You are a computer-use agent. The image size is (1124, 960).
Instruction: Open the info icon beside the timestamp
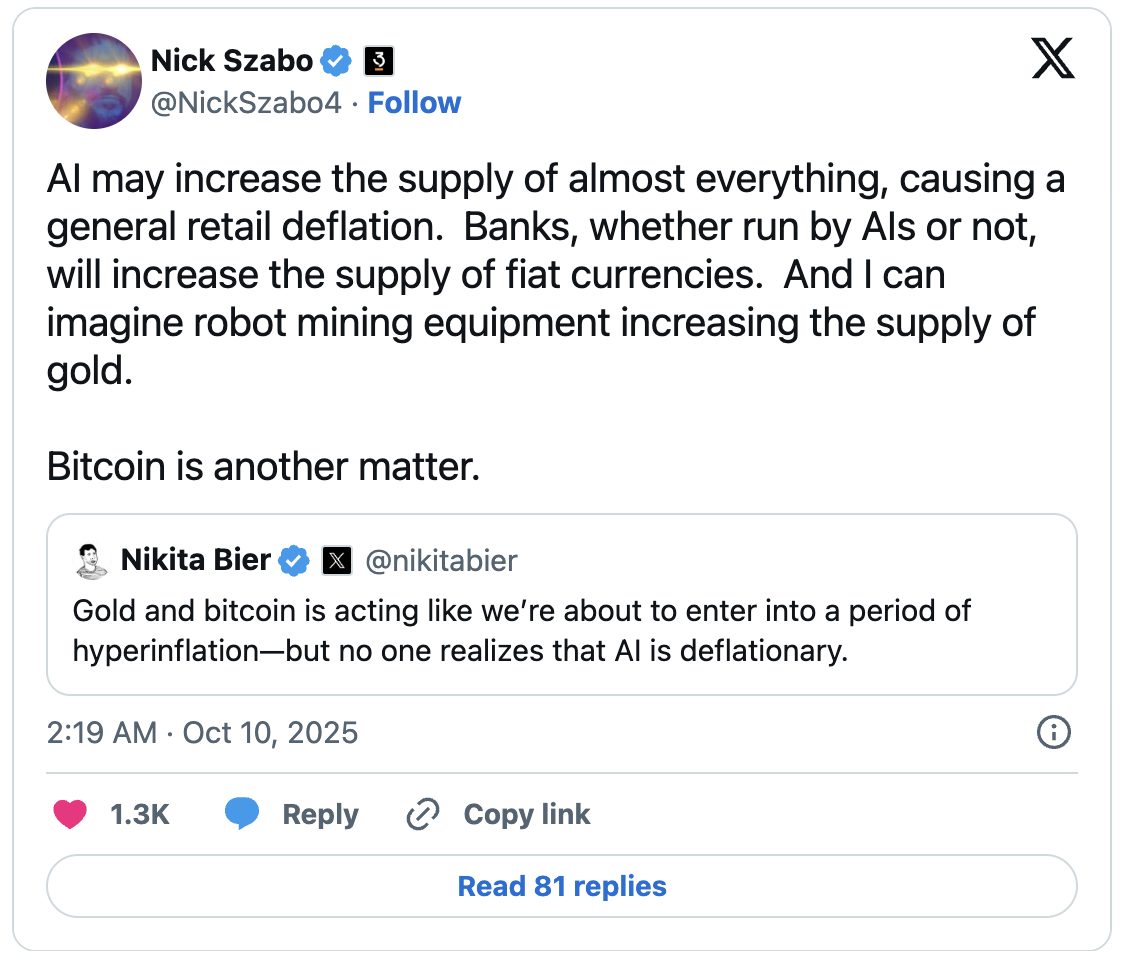point(1054,733)
